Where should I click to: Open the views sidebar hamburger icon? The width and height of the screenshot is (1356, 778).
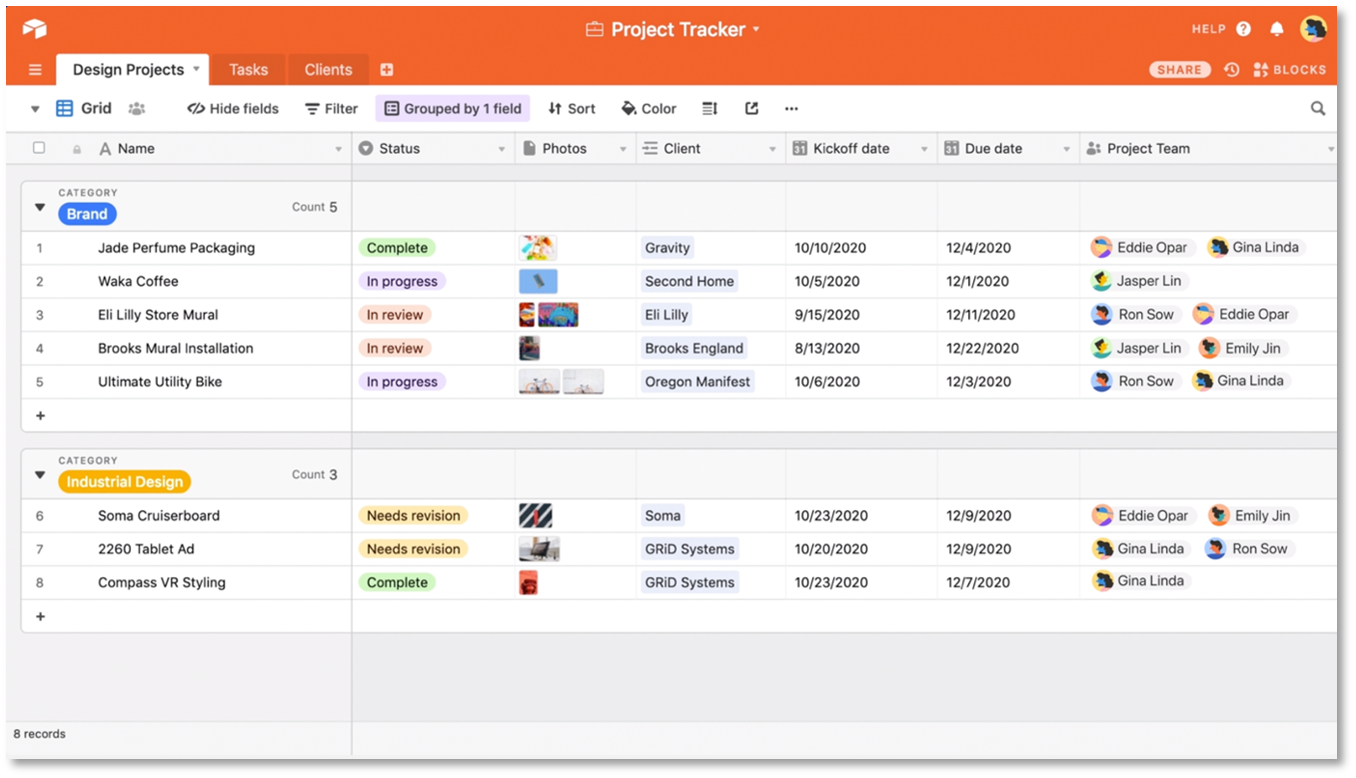coord(34,69)
